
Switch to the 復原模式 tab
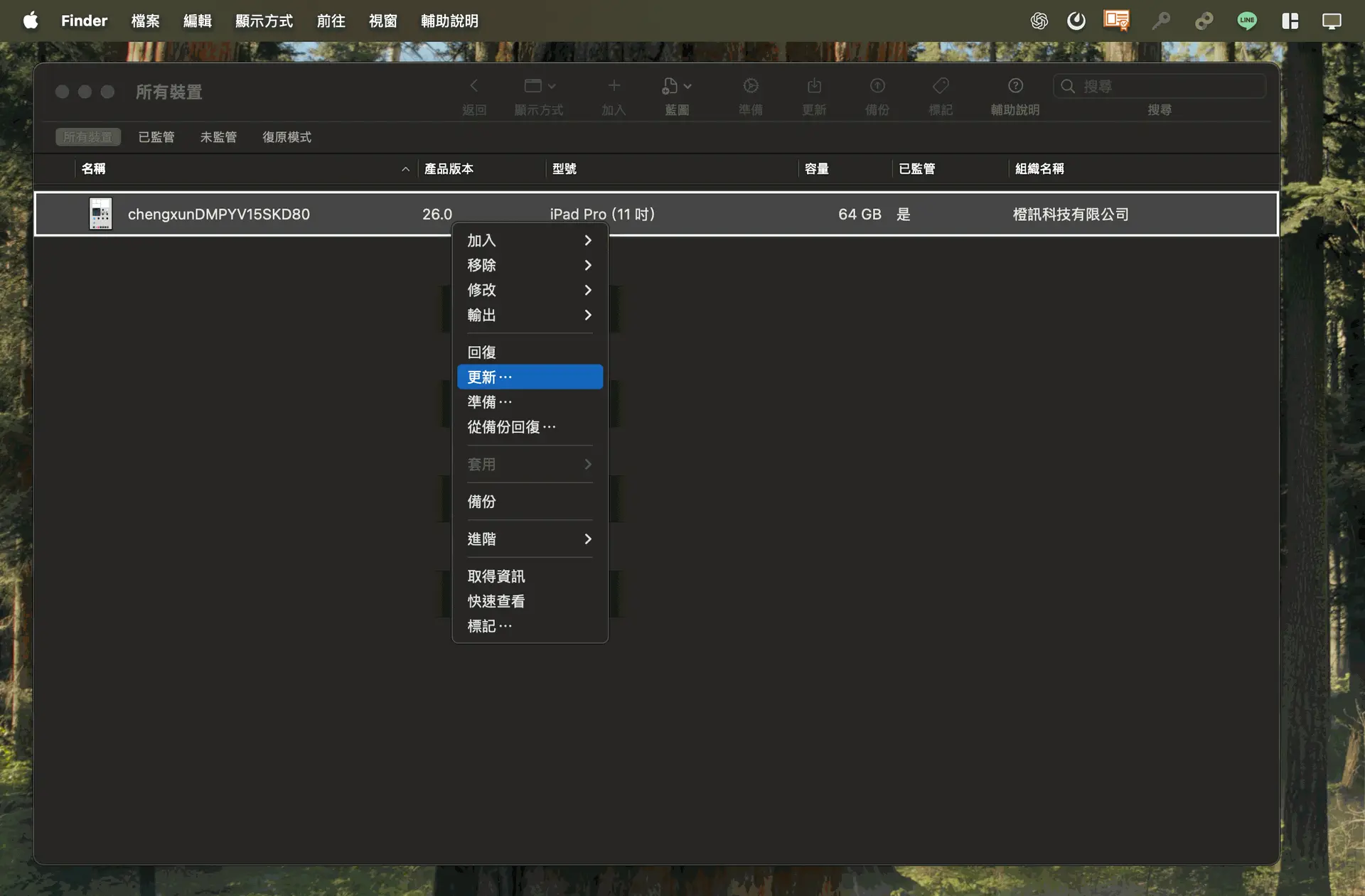click(287, 137)
